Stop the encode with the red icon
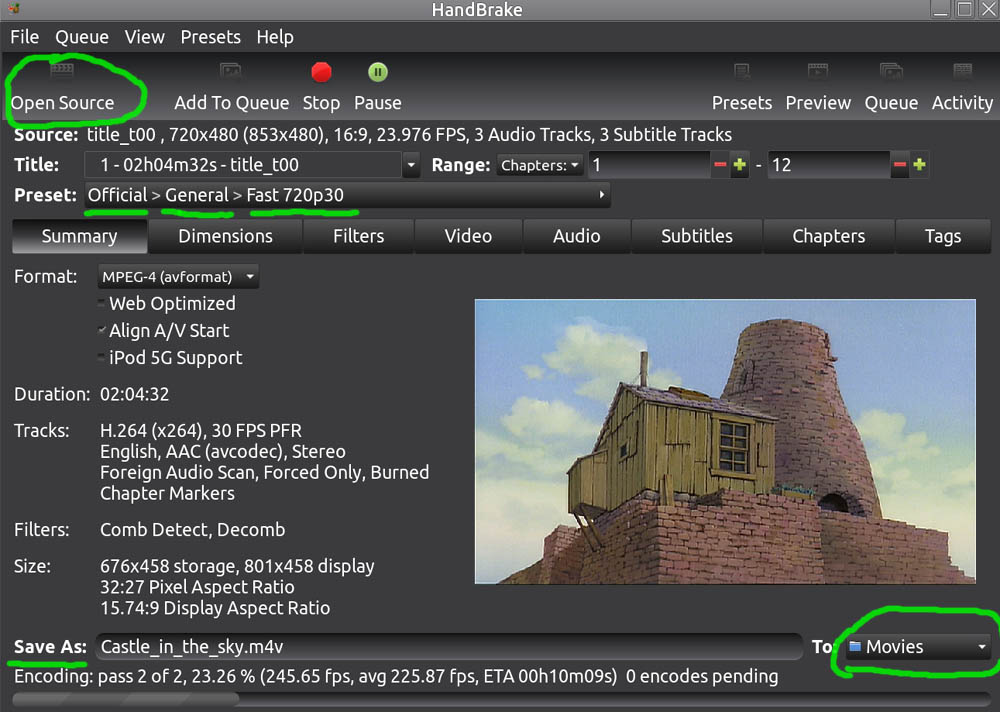Image resolution: width=1000 pixels, height=712 pixels. point(321,72)
